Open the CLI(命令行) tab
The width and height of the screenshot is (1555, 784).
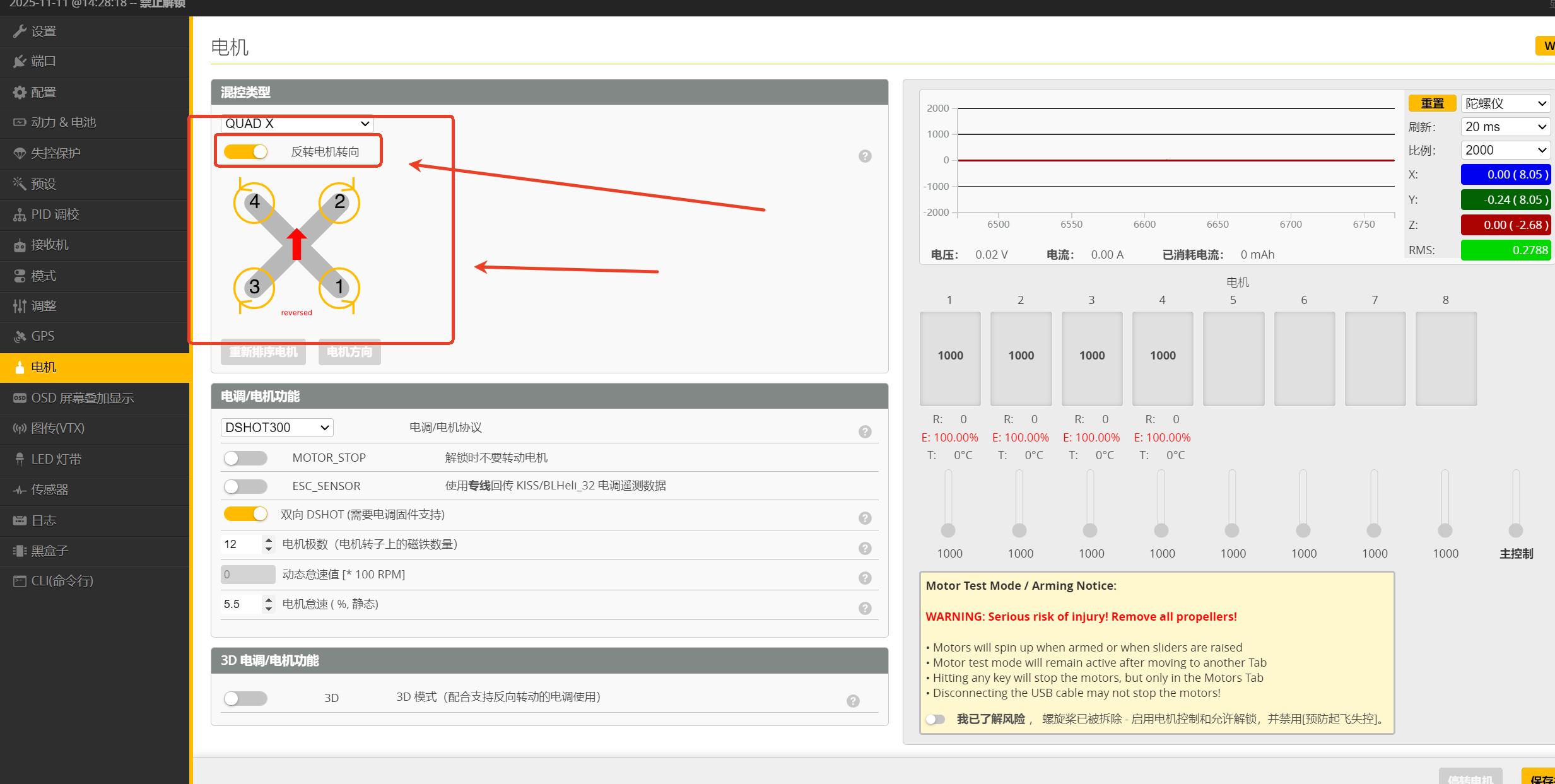62,581
